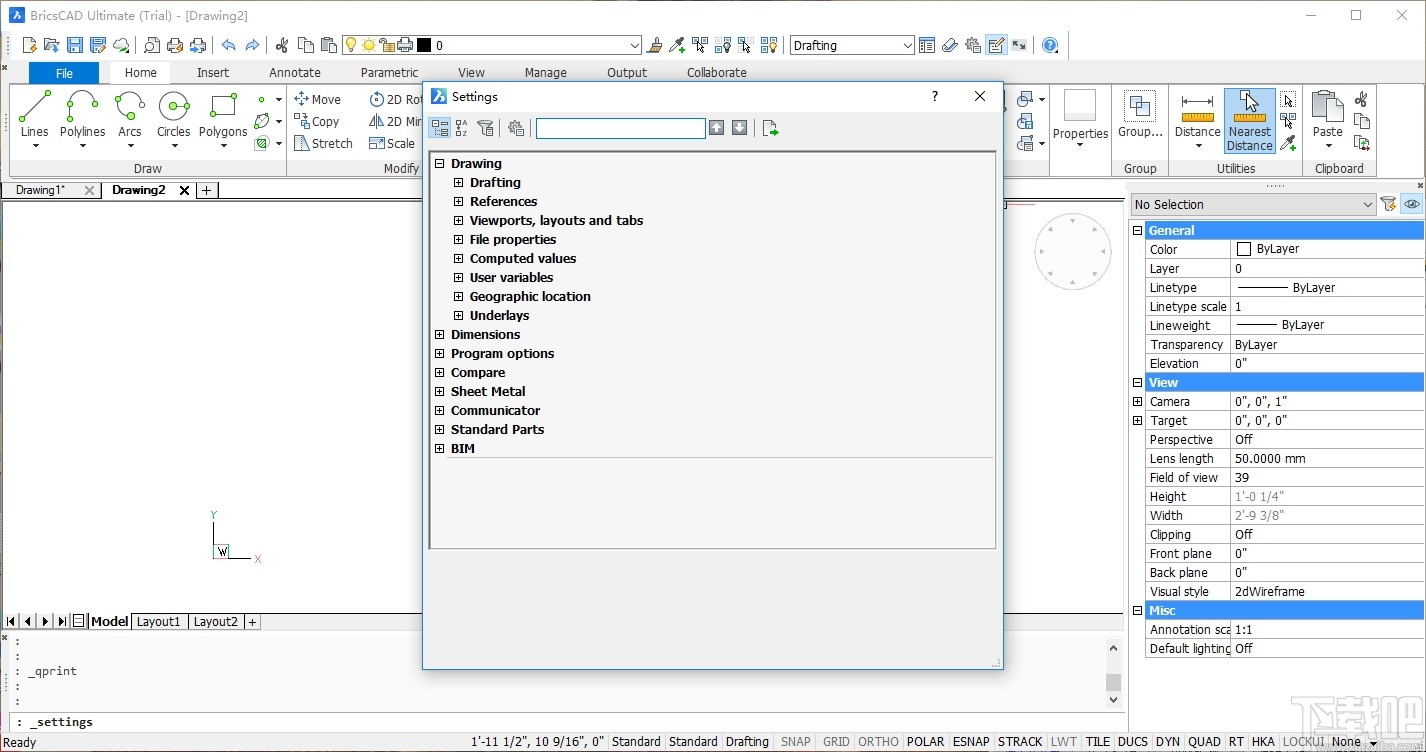Click the ByLayer color swatch

point(1240,248)
